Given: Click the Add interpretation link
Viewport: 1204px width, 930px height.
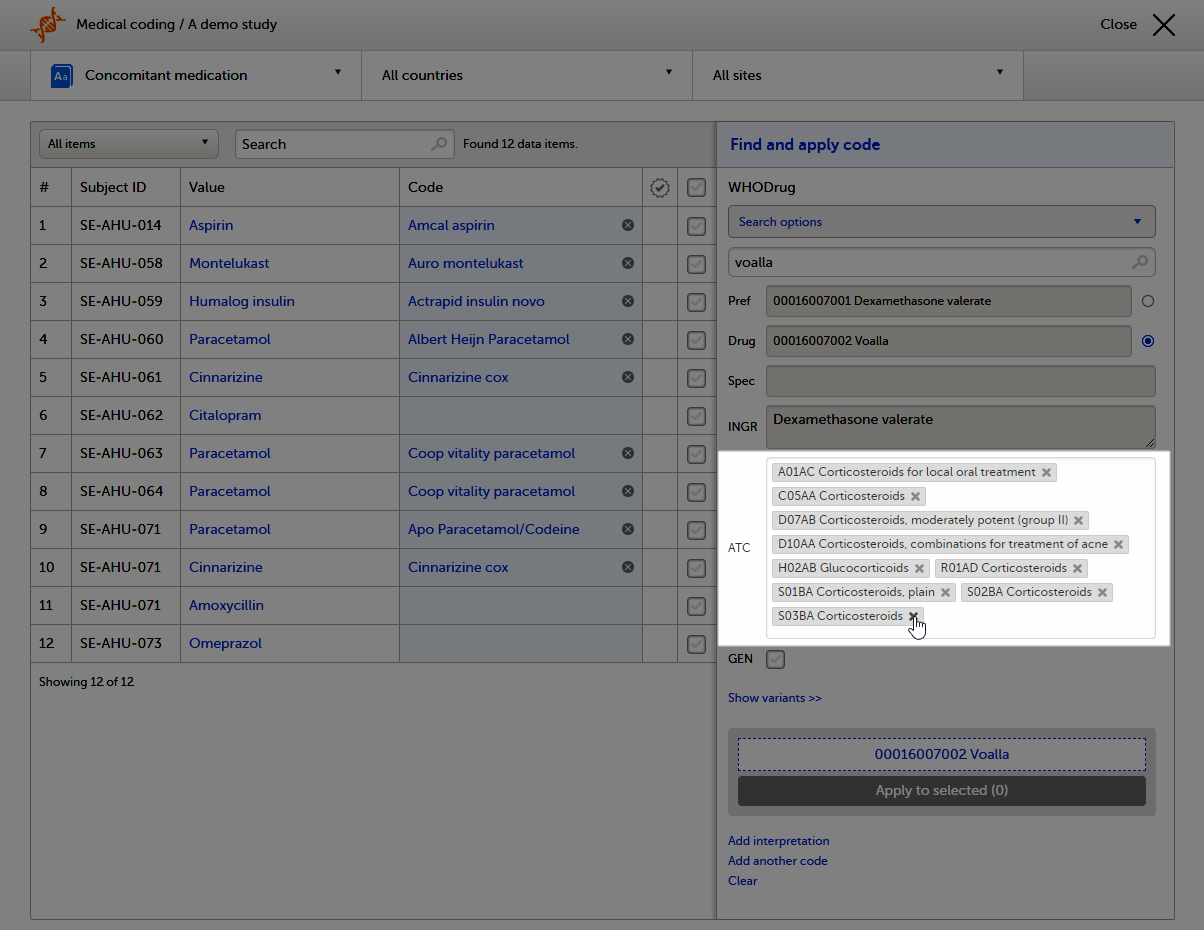Looking at the screenshot, I should (778, 841).
